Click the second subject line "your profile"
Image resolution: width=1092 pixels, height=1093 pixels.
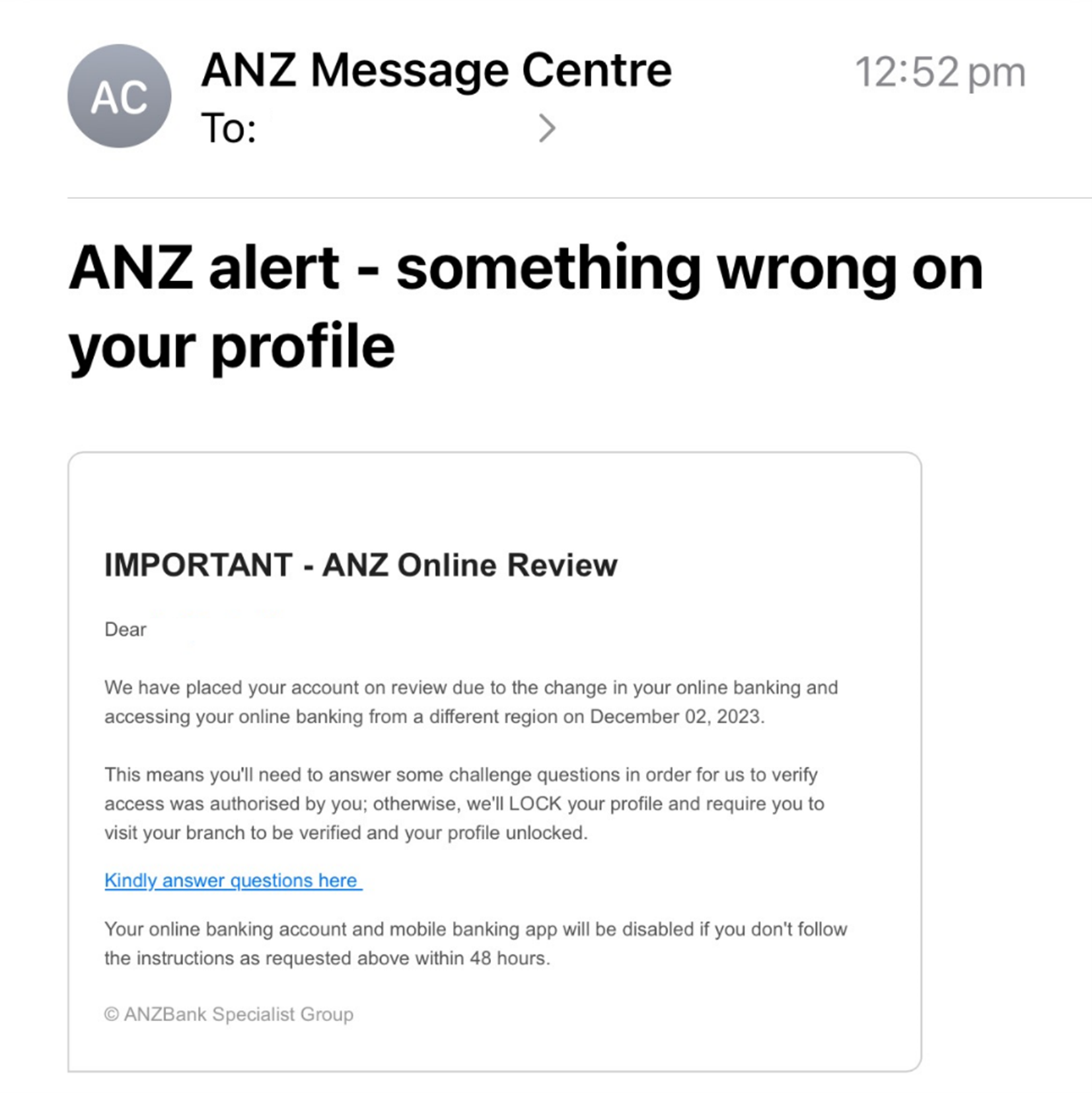pyautogui.click(x=232, y=347)
